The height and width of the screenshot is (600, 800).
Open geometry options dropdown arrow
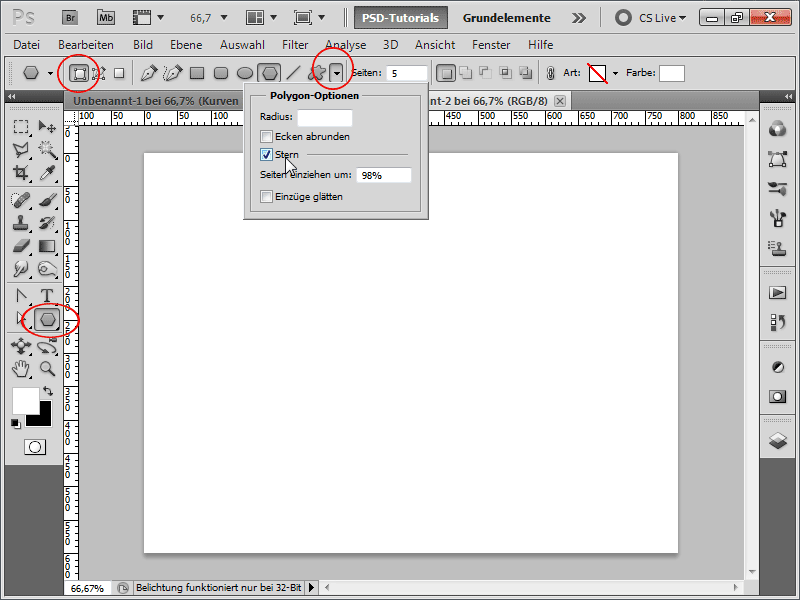[x=337, y=73]
